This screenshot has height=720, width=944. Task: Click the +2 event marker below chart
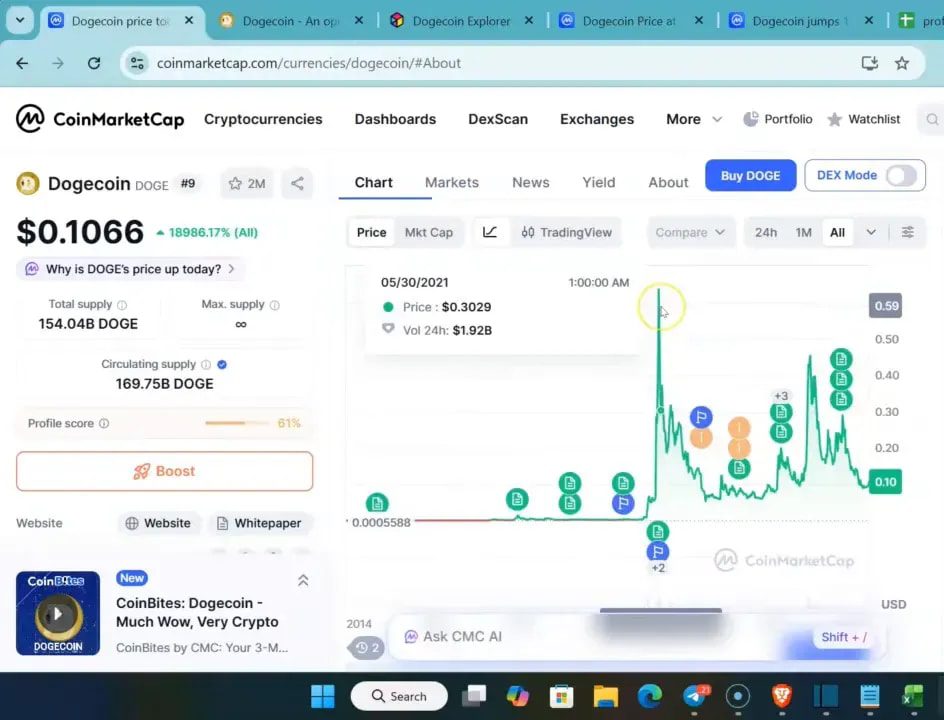pos(658,568)
